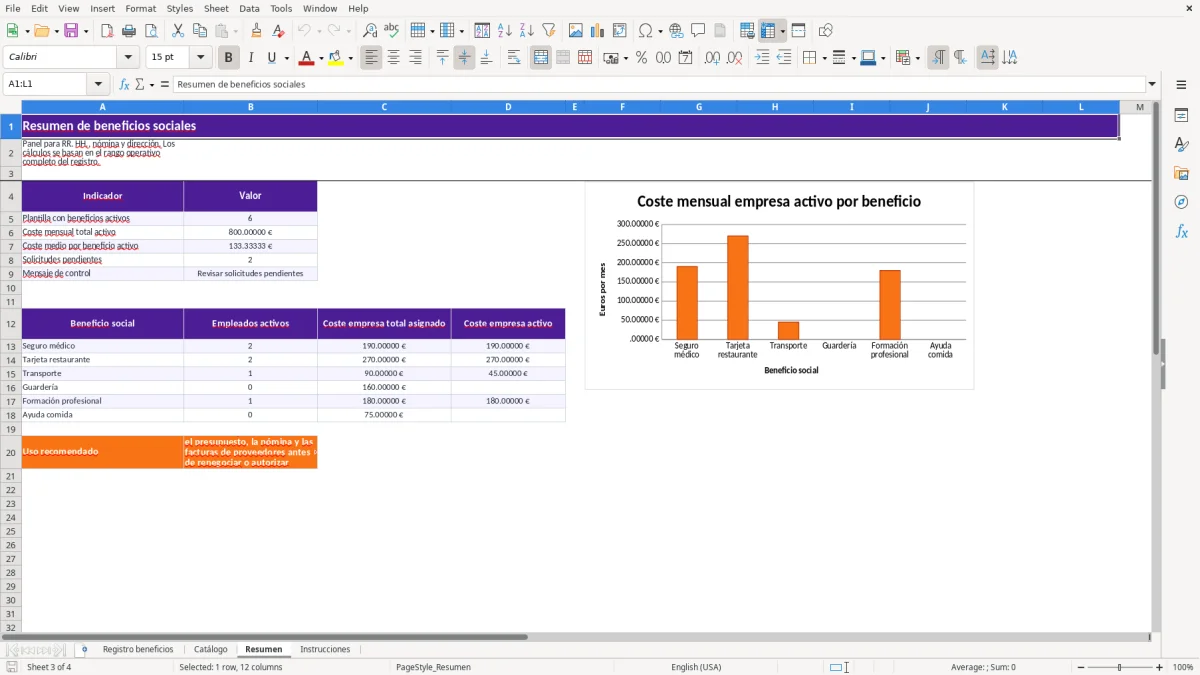
Task: Open the Font Name dropdown
Action: (128, 58)
